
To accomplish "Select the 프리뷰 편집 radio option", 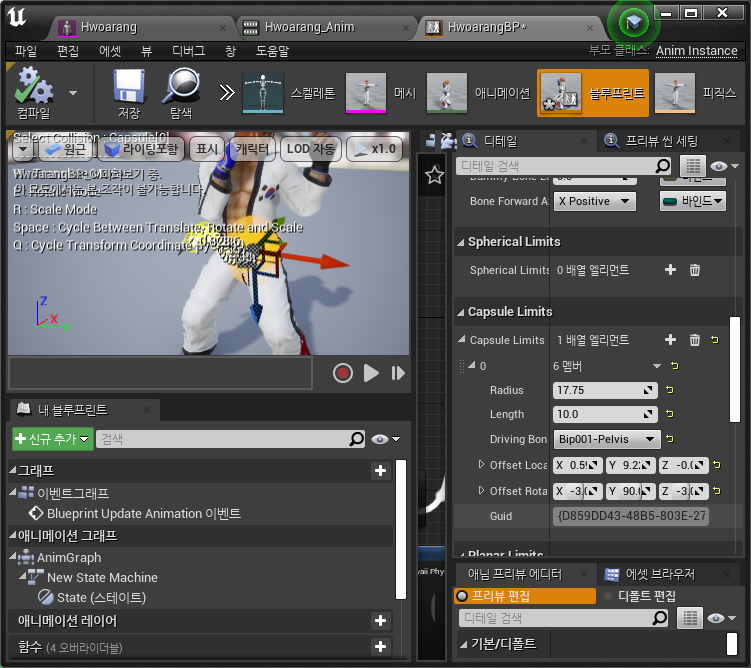I will tap(524, 596).
